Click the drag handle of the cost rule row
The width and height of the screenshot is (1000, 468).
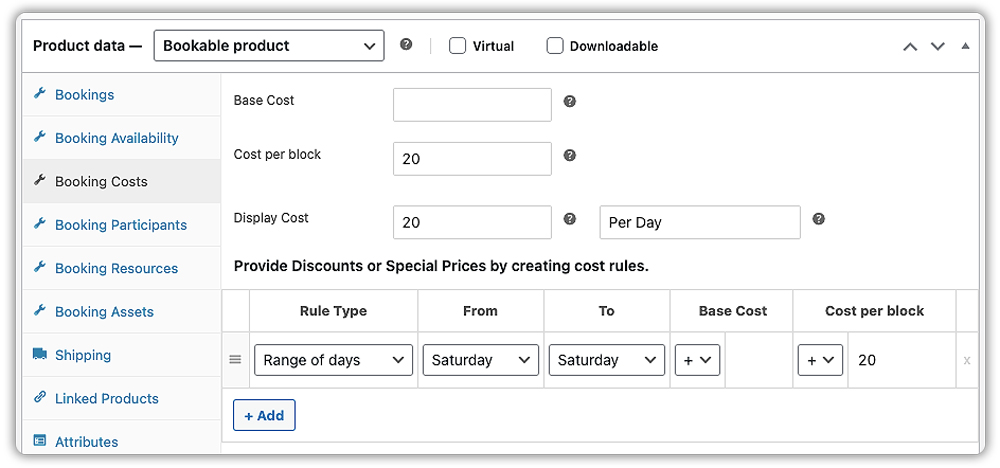click(x=235, y=360)
